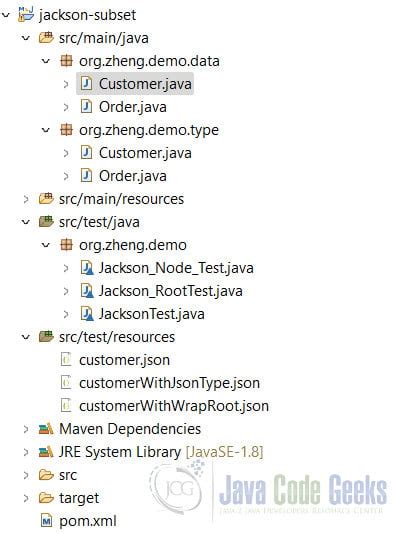This screenshot has width=394, height=534.
Task: Select the 'org.zheng.demo.data' package label
Action: click(149, 61)
